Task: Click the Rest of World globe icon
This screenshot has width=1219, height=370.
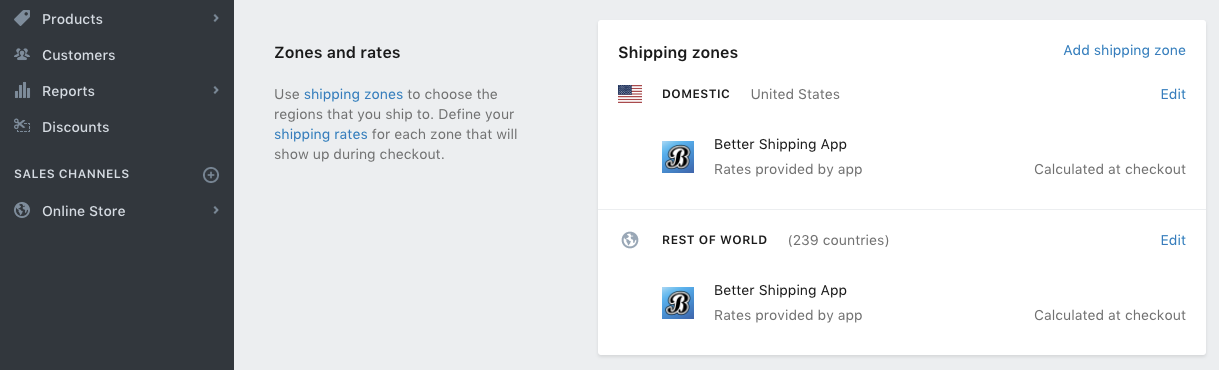Action: (x=630, y=240)
